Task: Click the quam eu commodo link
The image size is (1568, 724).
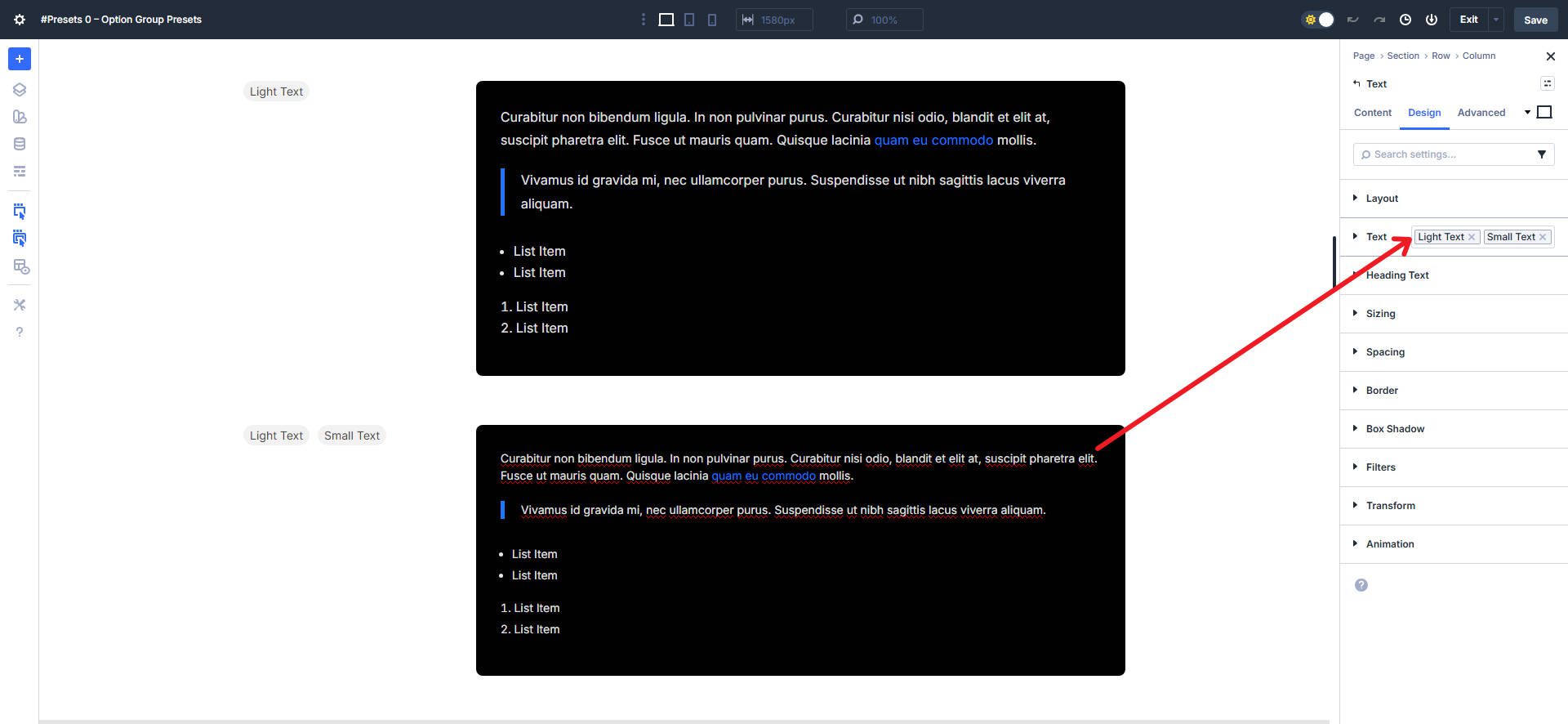Action: (x=933, y=141)
